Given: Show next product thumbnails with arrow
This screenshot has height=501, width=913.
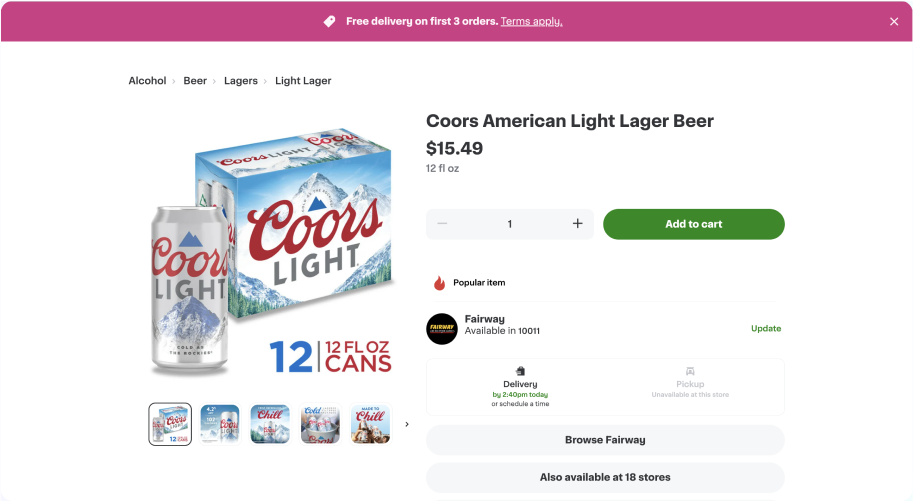Looking at the screenshot, I should [406, 424].
